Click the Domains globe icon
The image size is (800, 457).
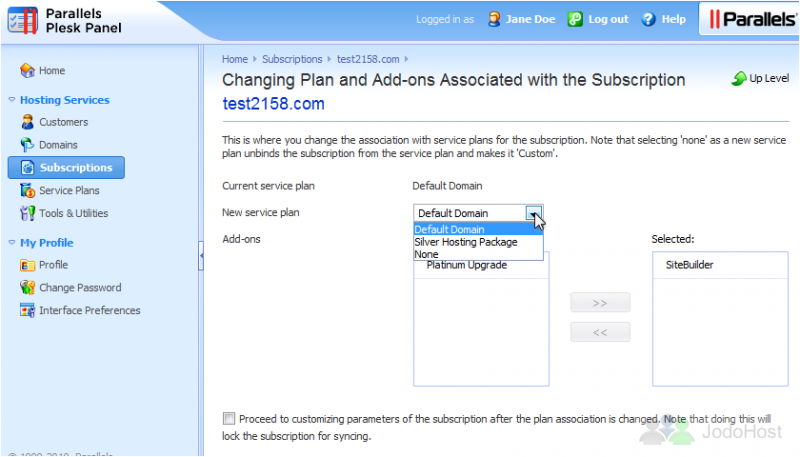[27, 145]
